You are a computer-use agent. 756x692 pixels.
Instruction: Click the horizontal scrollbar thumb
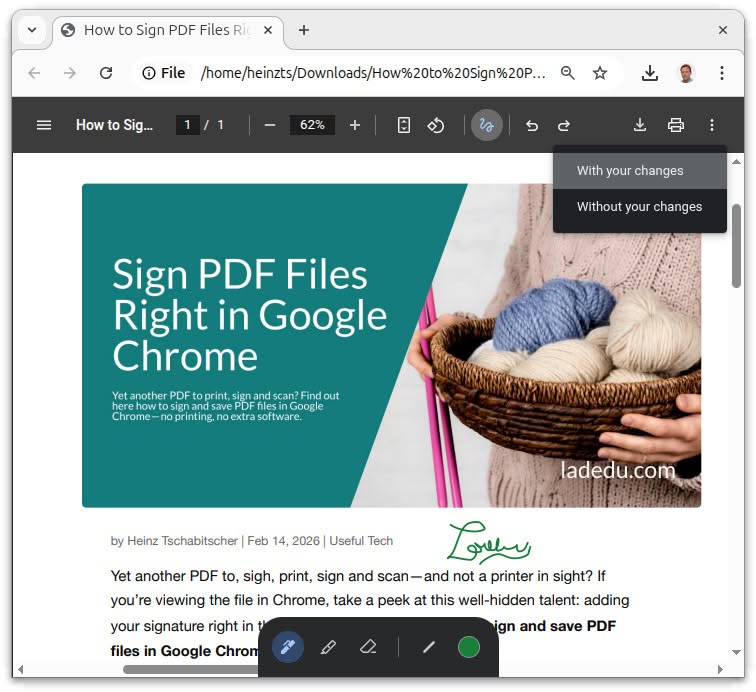191,669
